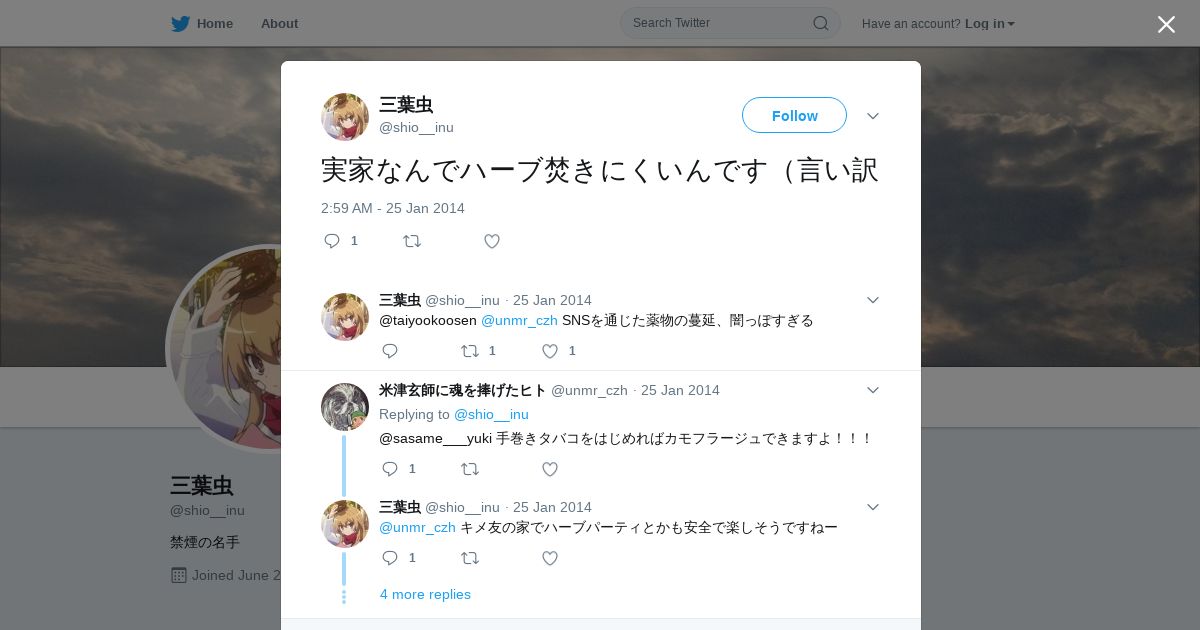Like the tweet about SNSを通じた薬物の蔓延
The height and width of the screenshot is (630, 1200).
550,351
